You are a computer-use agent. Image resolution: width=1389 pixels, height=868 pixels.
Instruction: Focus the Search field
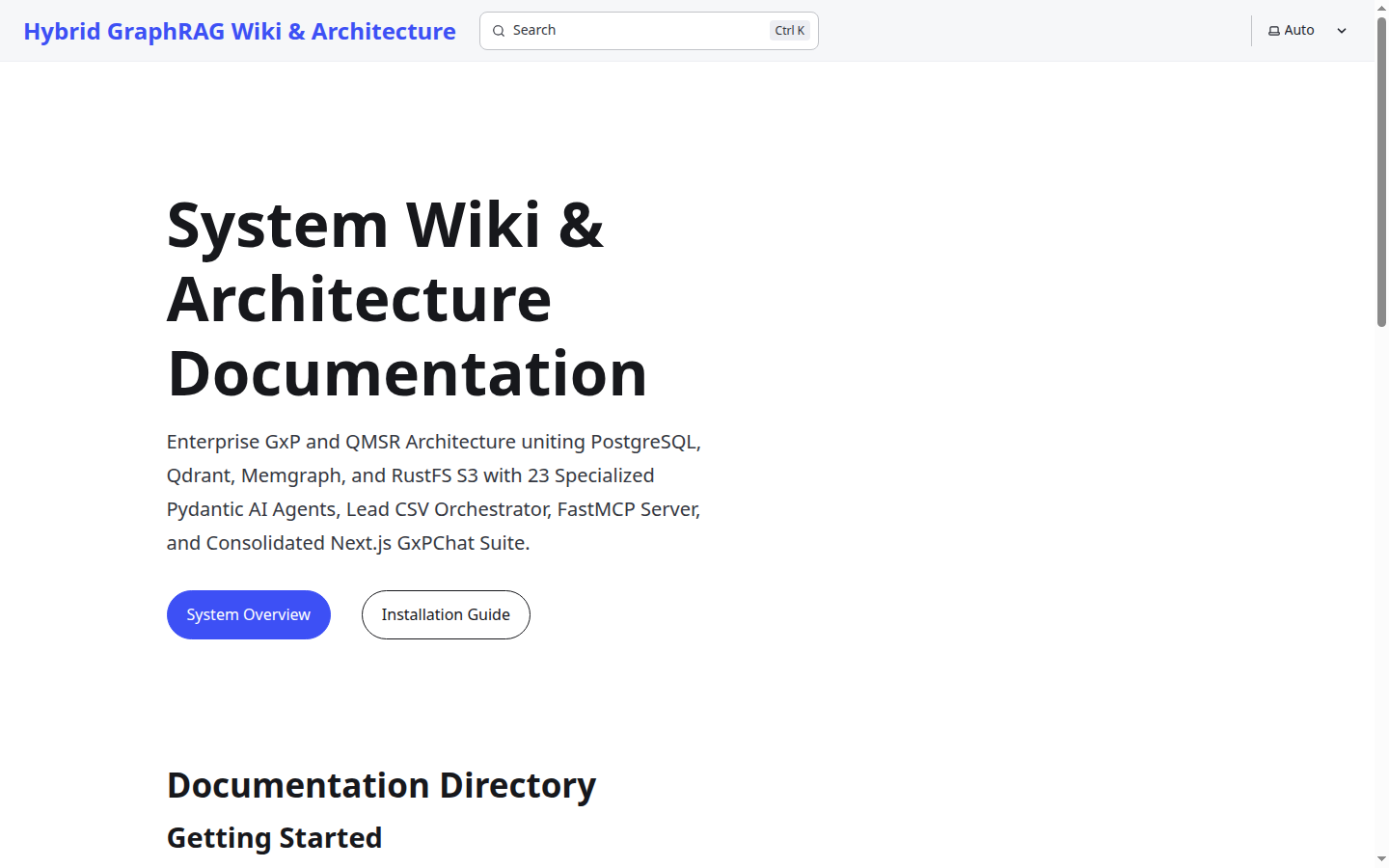(x=648, y=31)
